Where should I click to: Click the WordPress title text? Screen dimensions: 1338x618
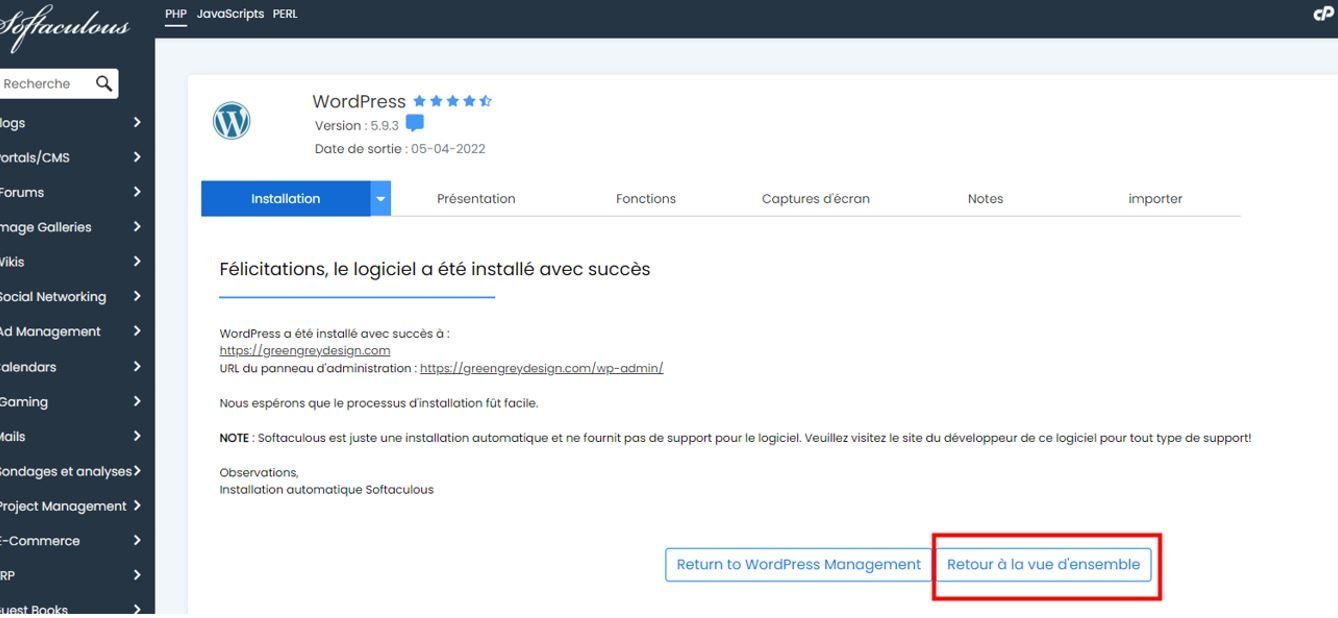click(359, 101)
